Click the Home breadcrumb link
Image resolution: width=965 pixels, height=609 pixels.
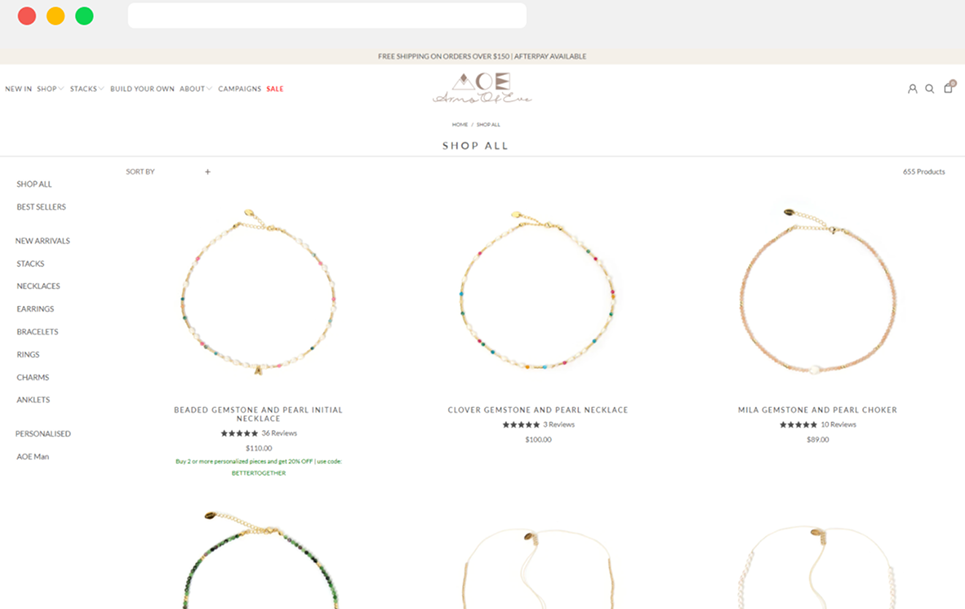[460, 125]
